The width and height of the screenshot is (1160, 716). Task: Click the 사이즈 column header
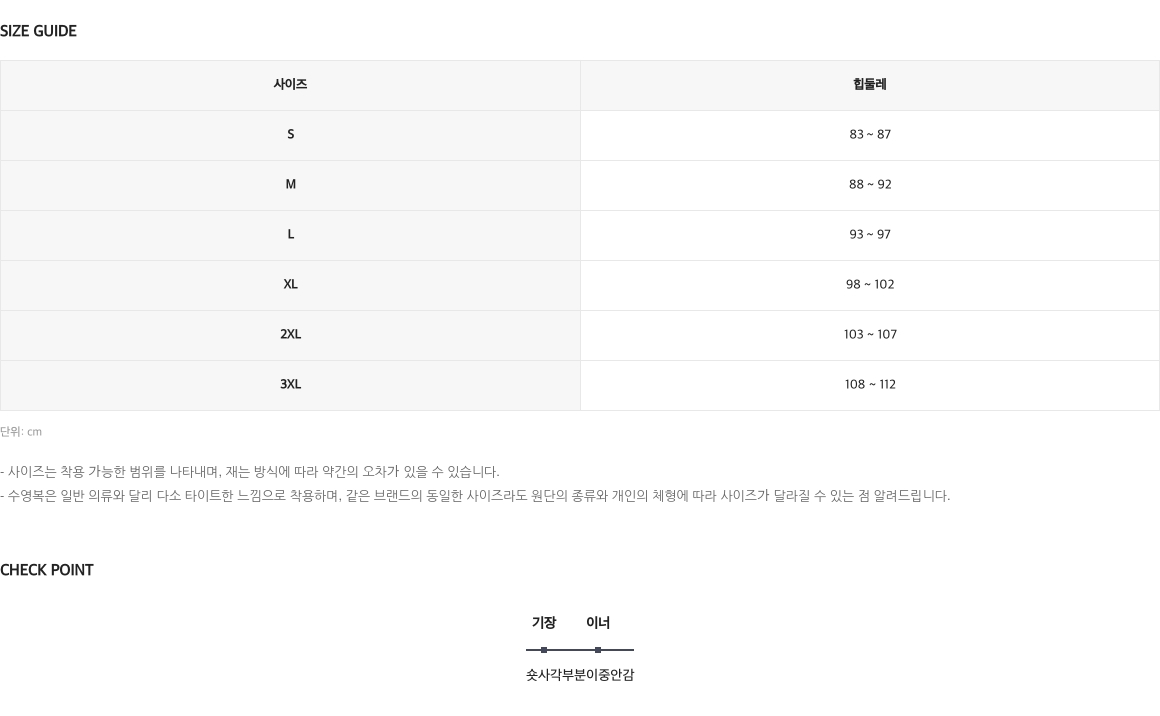[x=290, y=85]
